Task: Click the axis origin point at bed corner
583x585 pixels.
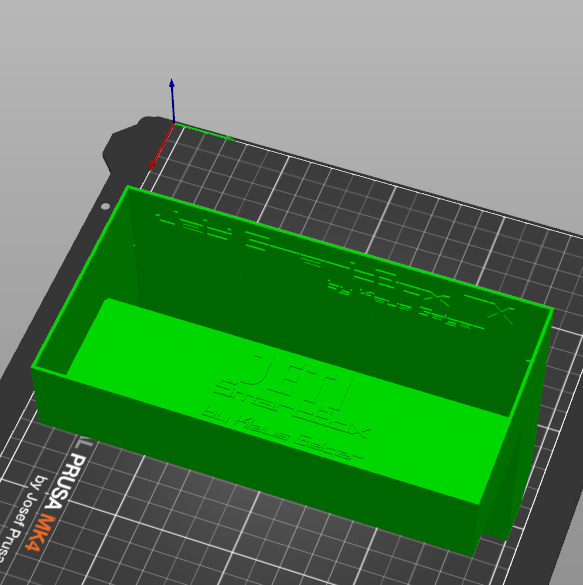Action: [x=175, y=123]
